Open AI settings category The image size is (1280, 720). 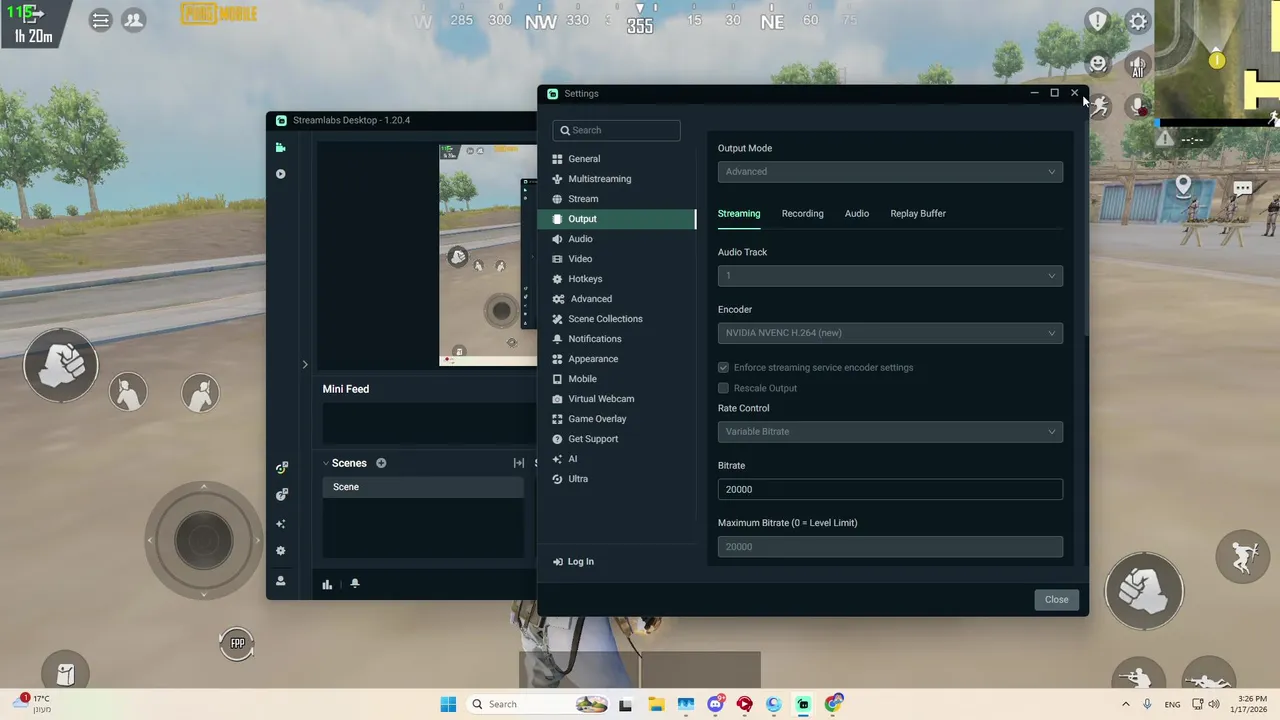[617, 459]
